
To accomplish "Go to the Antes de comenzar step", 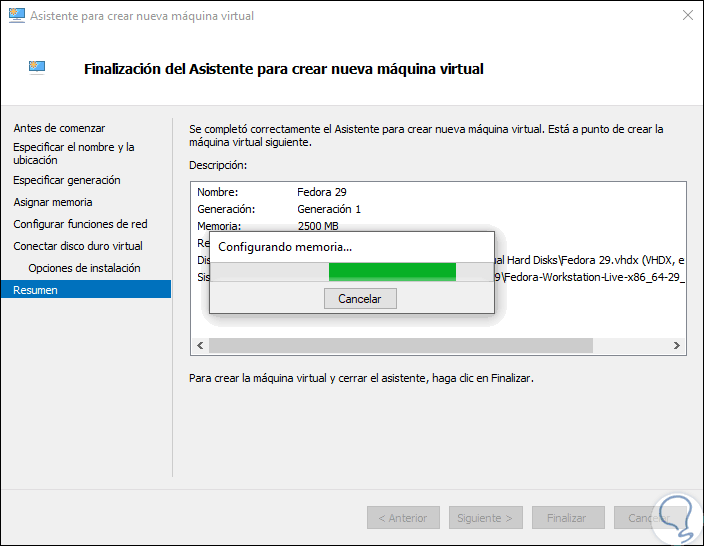I will click(59, 128).
